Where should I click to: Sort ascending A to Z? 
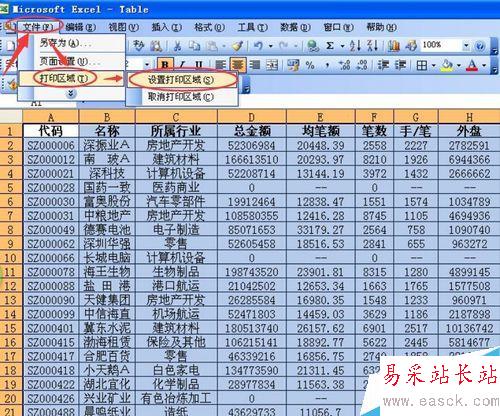click(x=355, y=45)
